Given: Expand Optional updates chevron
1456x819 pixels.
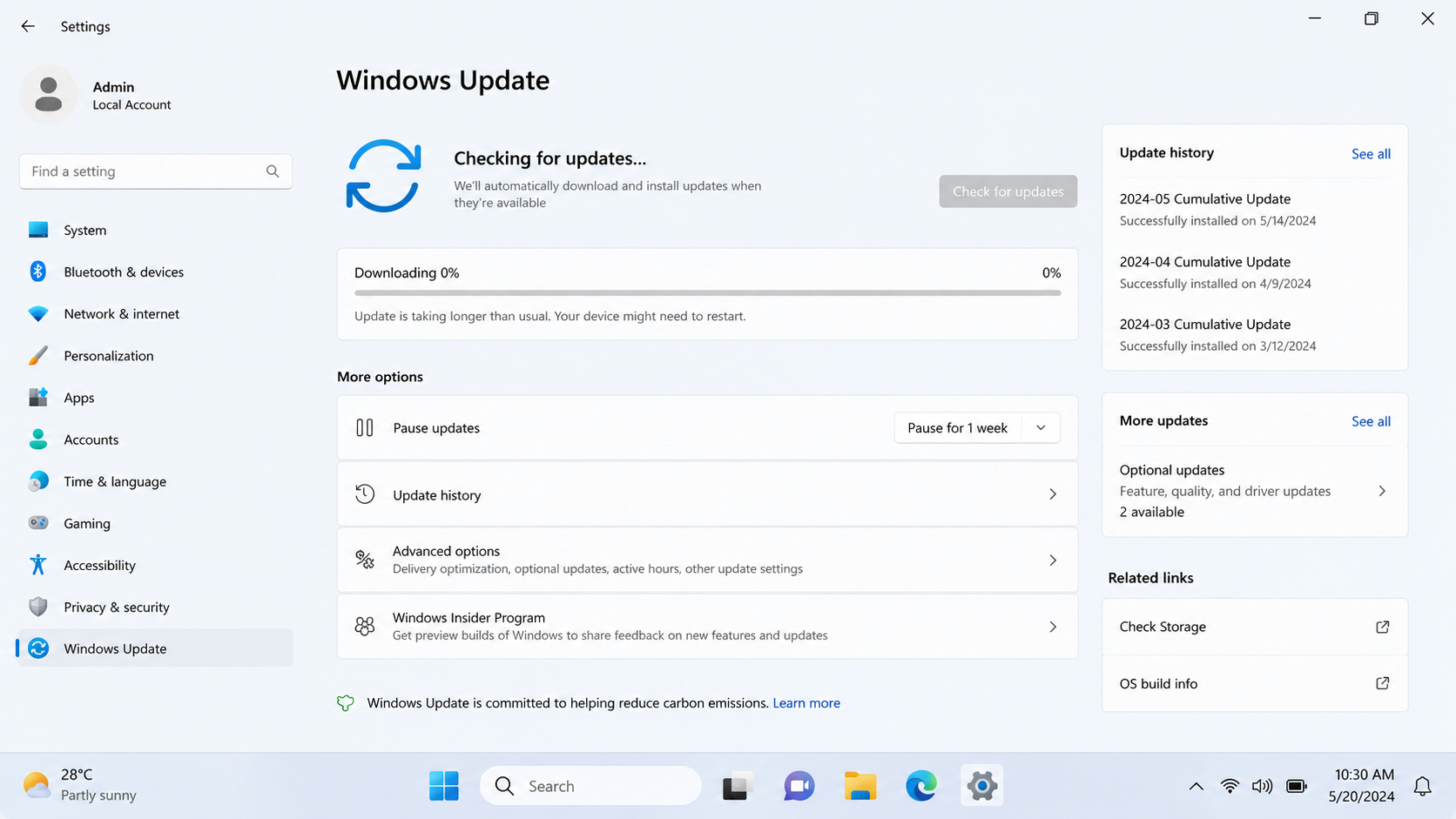Looking at the screenshot, I should pyautogui.click(x=1382, y=491).
